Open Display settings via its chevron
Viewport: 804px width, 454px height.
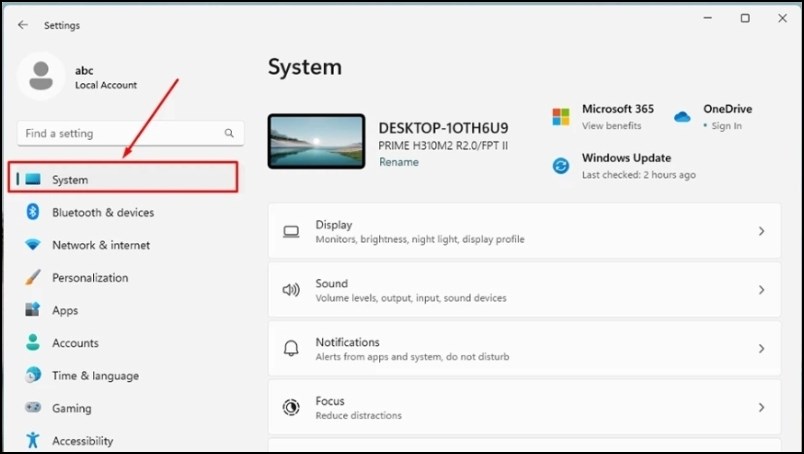coord(761,231)
